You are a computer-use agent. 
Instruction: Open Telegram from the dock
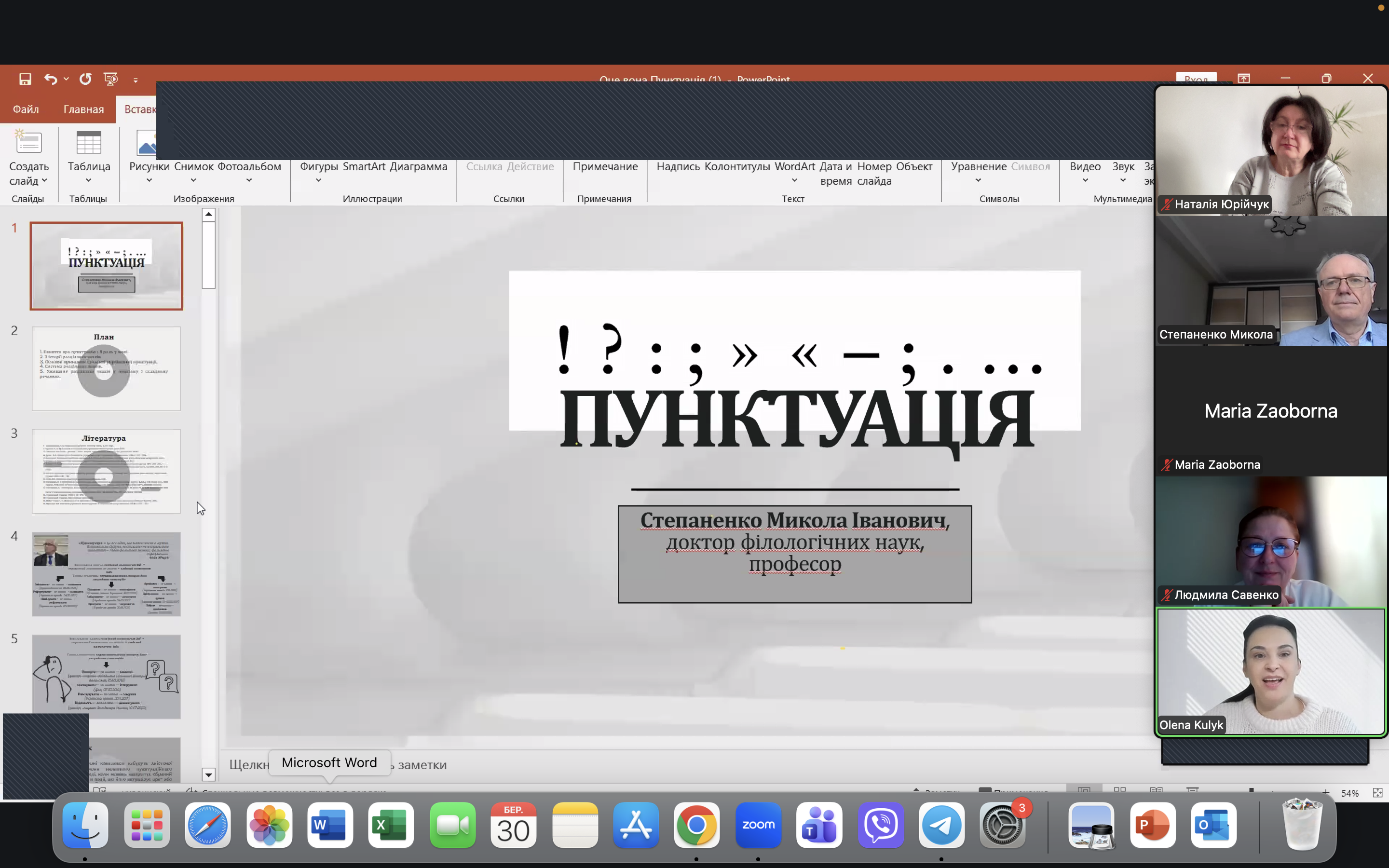pos(941,826)
